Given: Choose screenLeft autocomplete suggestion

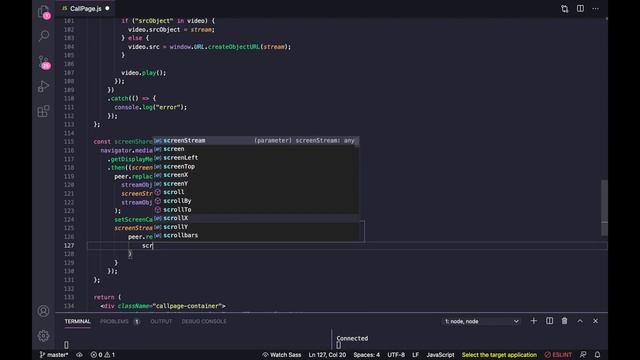Looking at the screenshot, I should tap(256, 158).
